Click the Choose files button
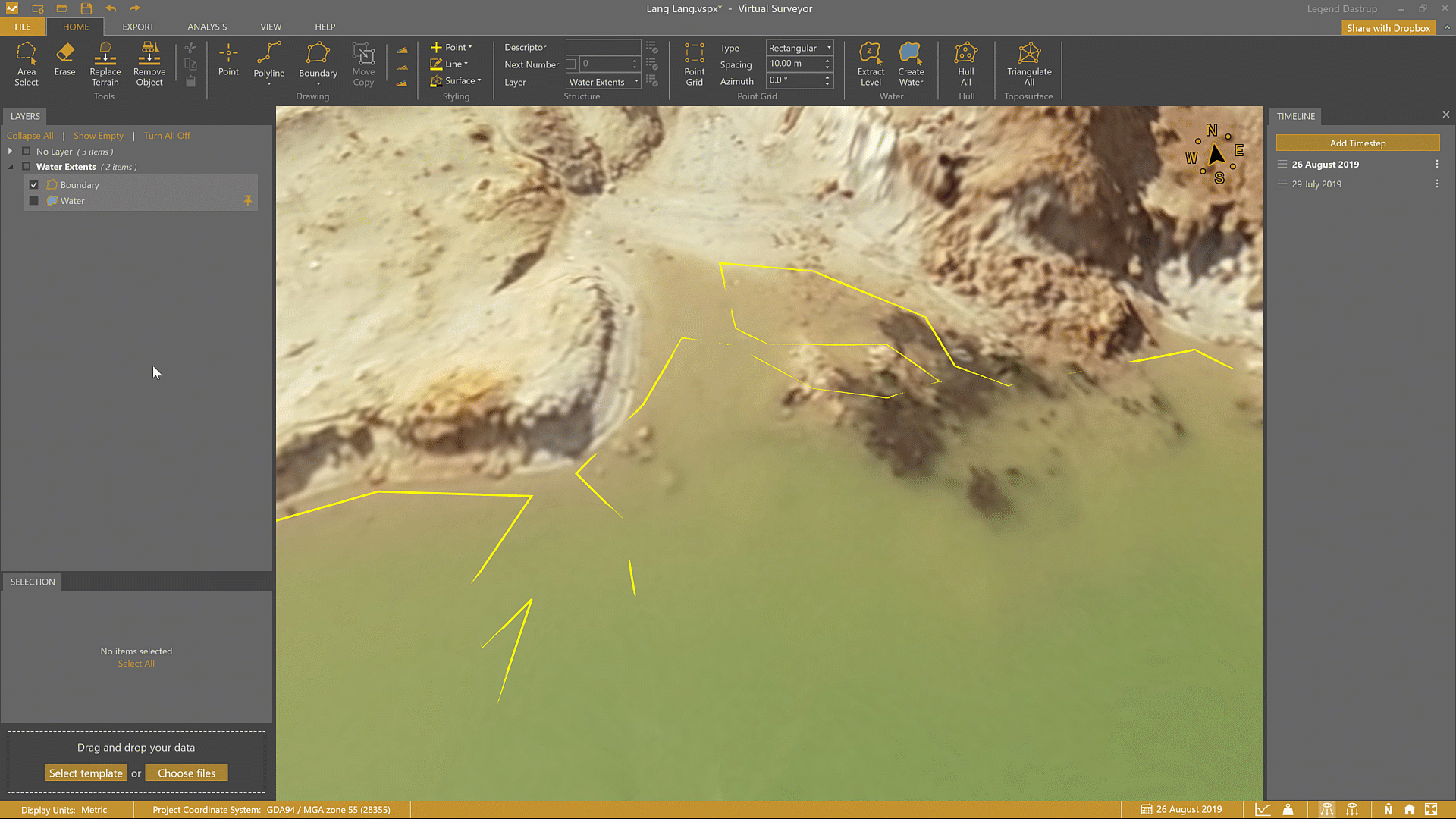 pyautogui.click(x=187, y=773)
